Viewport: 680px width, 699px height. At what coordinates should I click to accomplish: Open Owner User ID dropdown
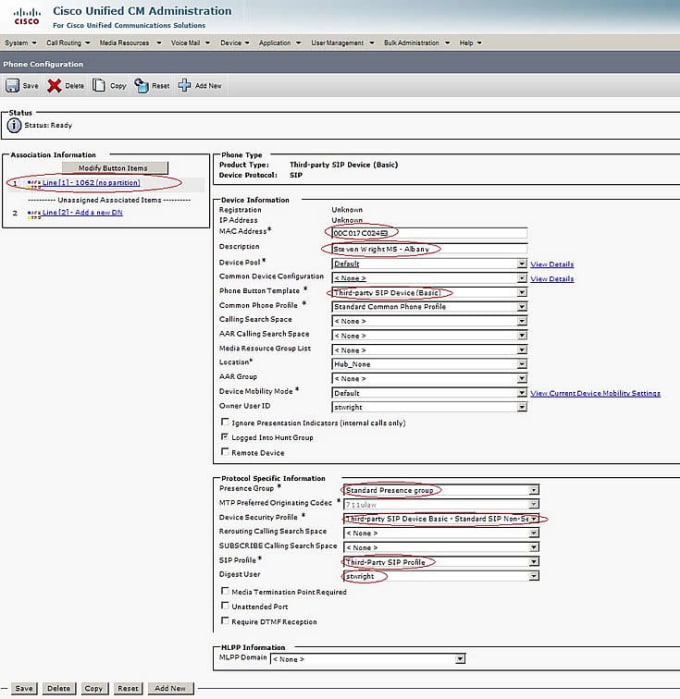[x=429, y=407]
